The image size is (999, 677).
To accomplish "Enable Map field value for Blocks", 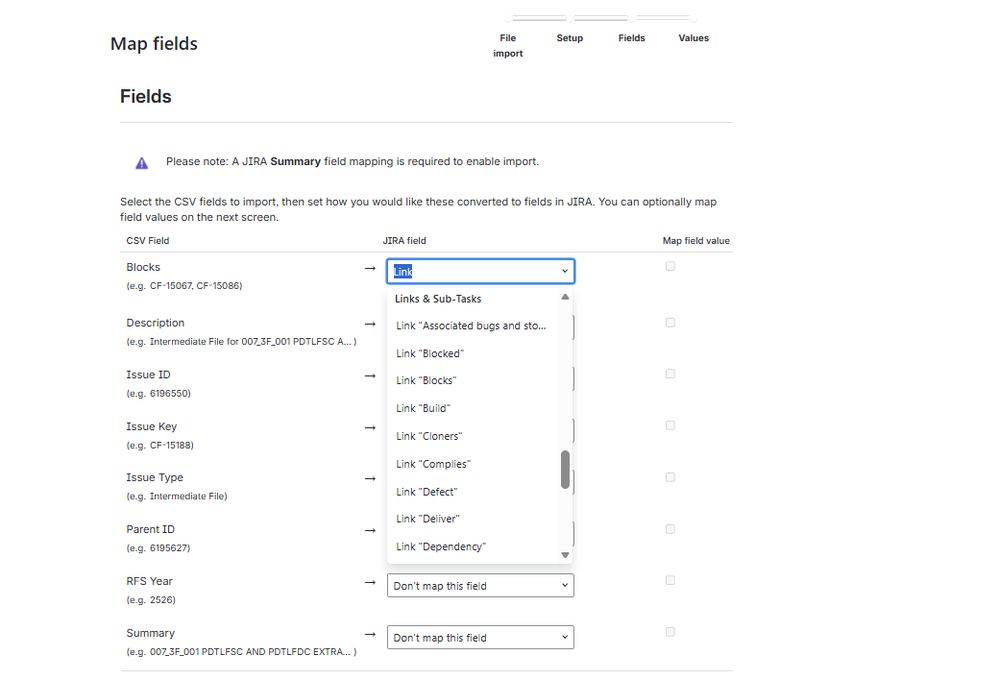I will [669, 265].
